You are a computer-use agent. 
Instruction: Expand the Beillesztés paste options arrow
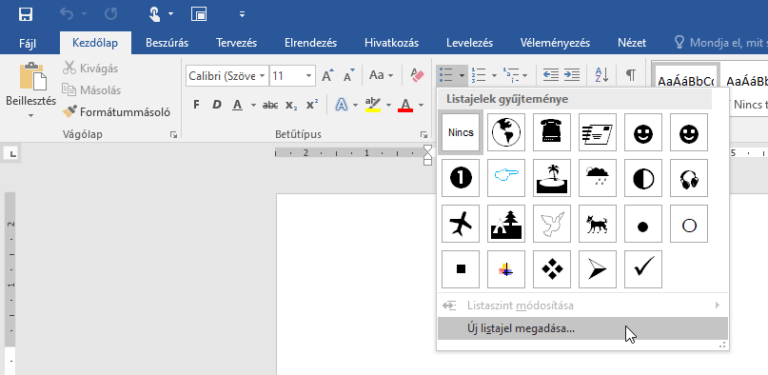pos(31,116)
